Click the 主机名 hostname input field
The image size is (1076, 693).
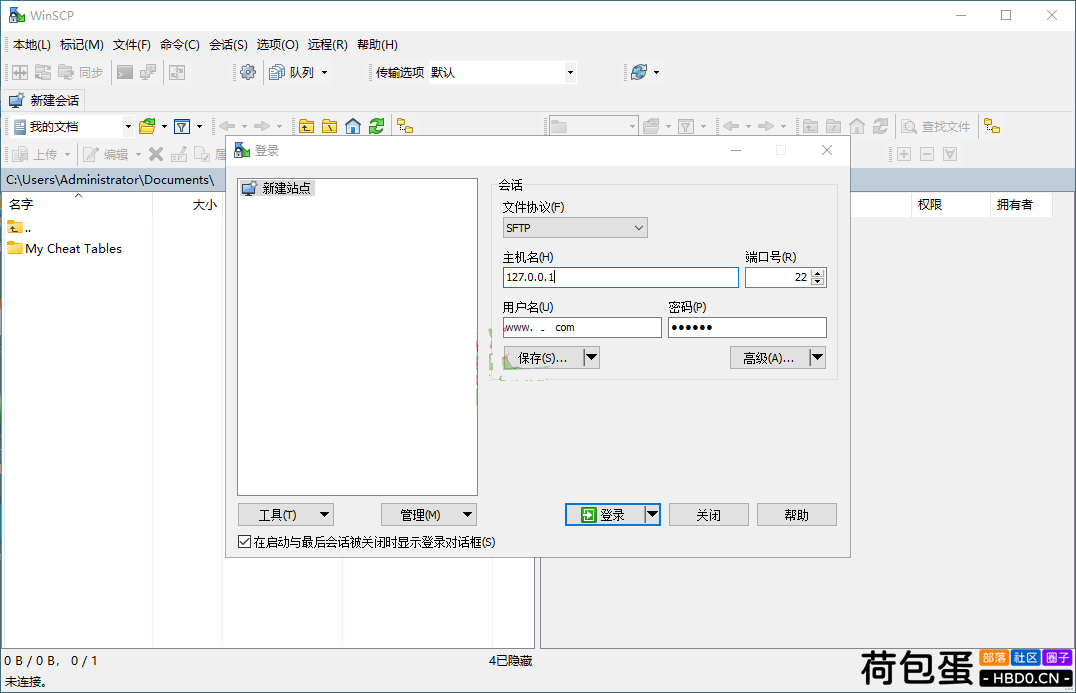[x=620, y=277]
